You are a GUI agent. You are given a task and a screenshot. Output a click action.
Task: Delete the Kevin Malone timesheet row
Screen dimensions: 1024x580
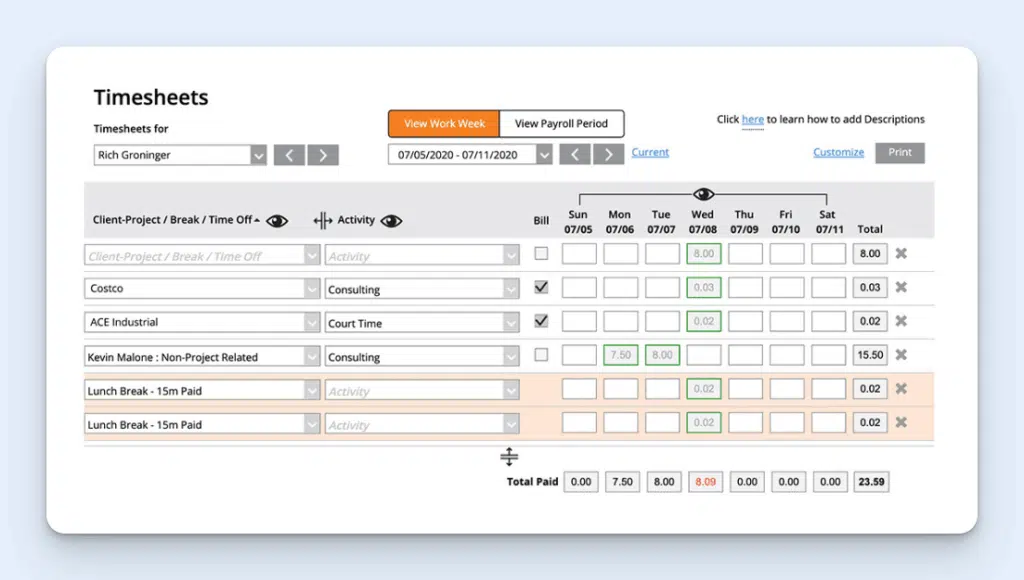coord(900,355)
